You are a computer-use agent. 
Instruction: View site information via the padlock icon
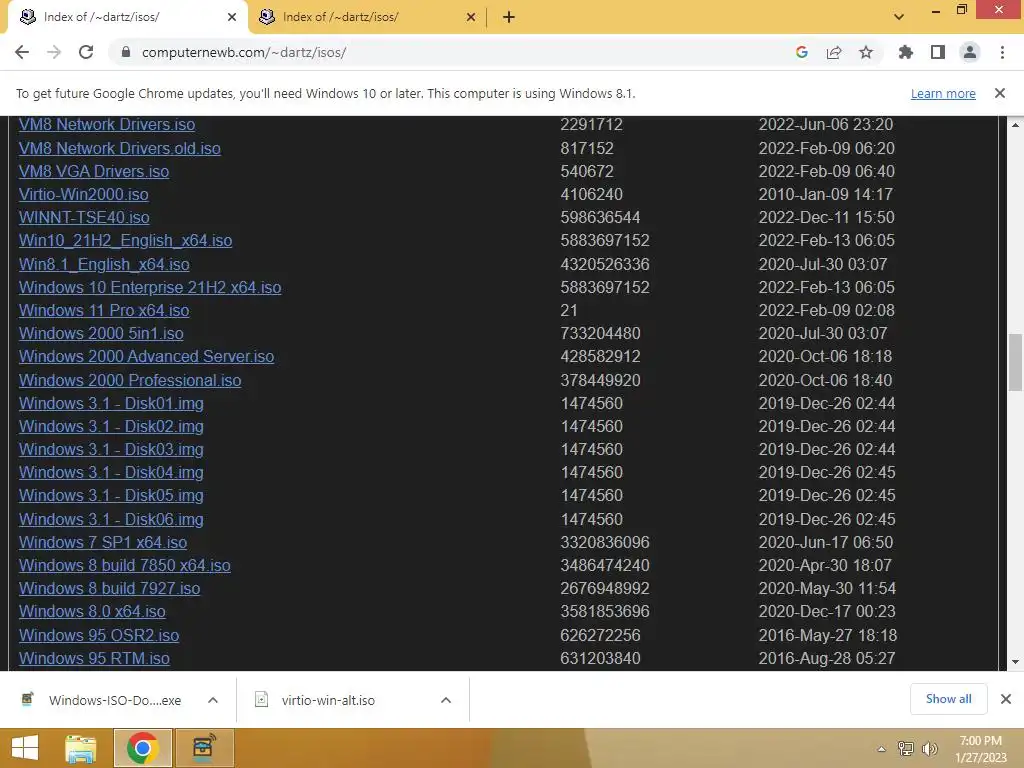click(x=126, y=52)
